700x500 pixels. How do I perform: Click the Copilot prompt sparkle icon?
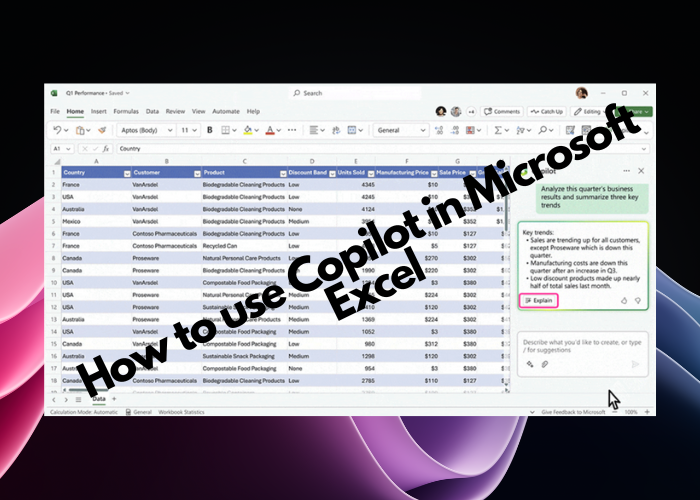point(530,364)
